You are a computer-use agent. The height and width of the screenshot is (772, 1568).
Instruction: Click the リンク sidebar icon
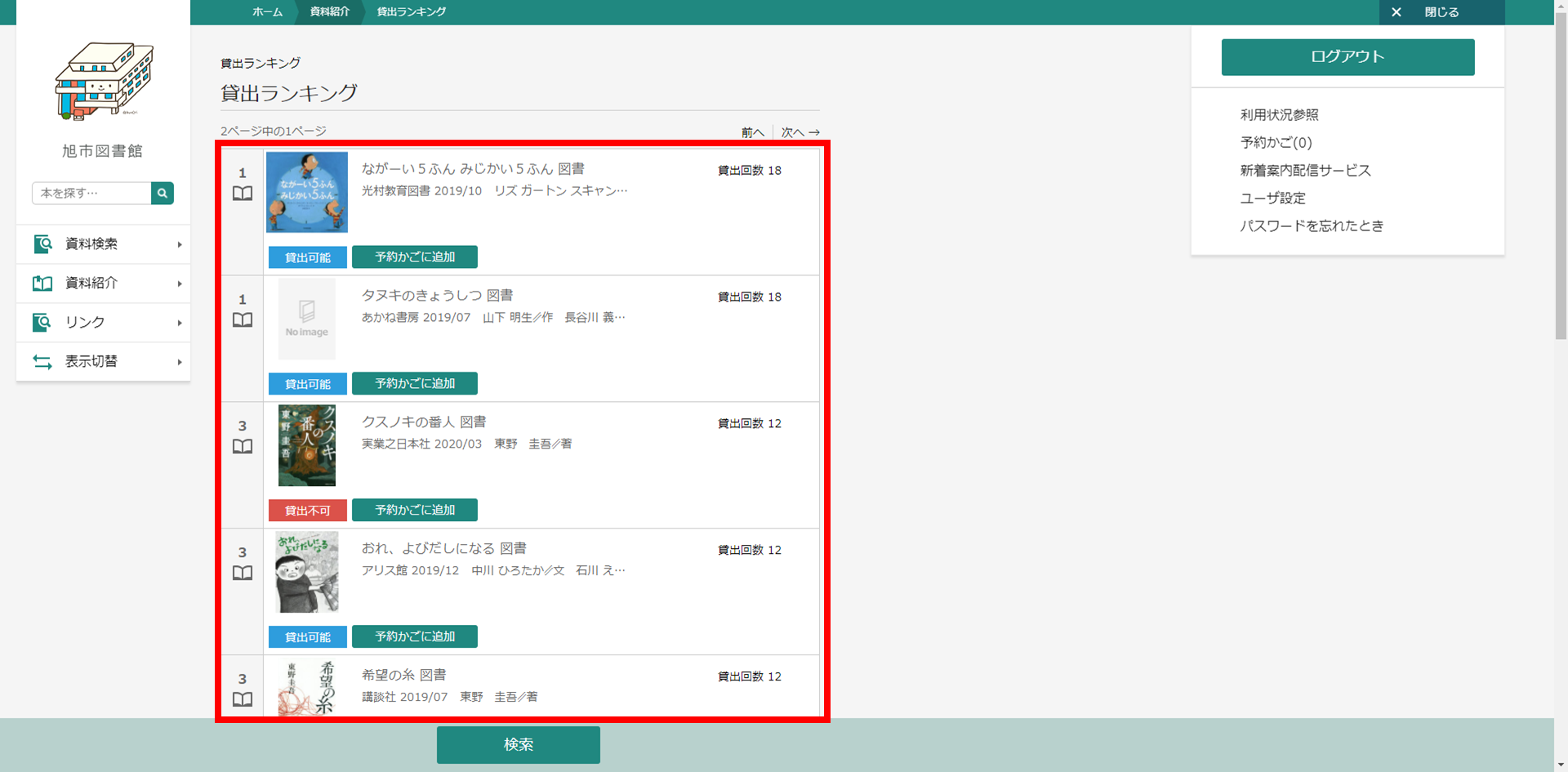pos(42,323)
